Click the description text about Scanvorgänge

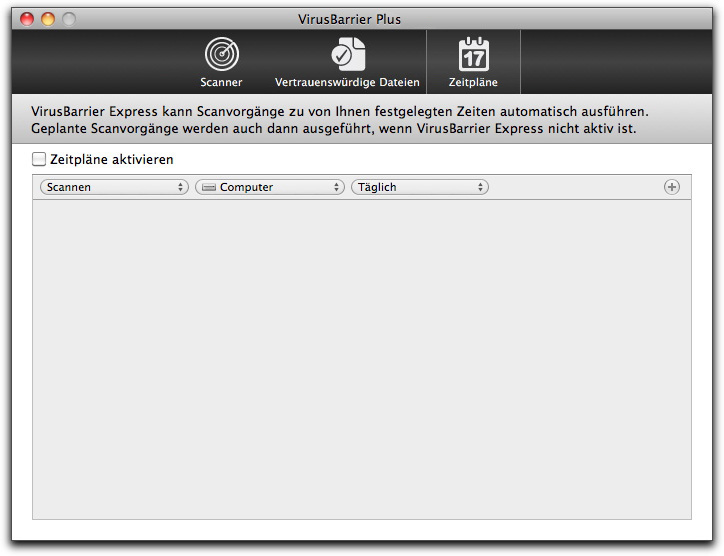pos(340,120)
